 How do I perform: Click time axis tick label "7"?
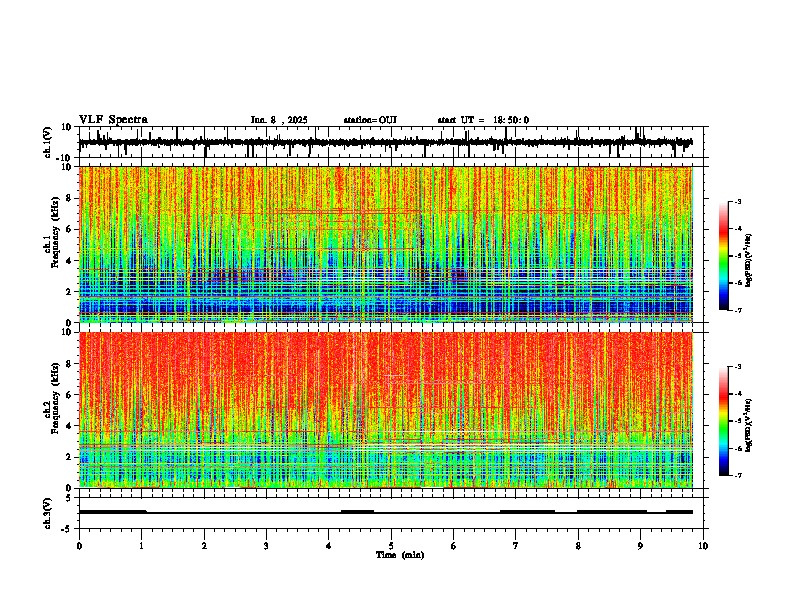point(516,546)
